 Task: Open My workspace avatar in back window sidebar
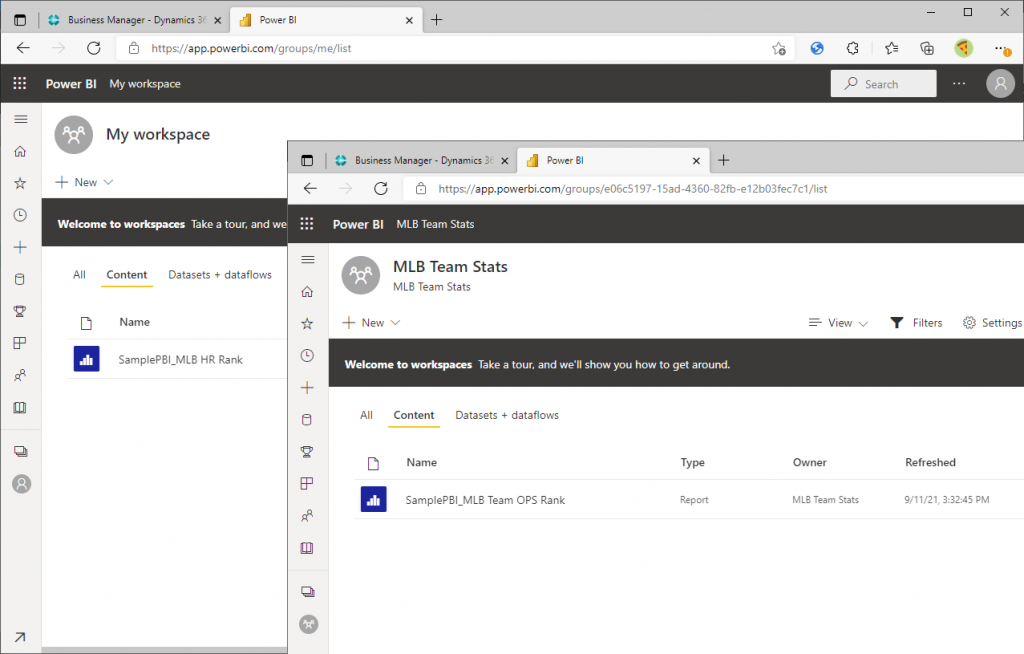pos(22,484)
